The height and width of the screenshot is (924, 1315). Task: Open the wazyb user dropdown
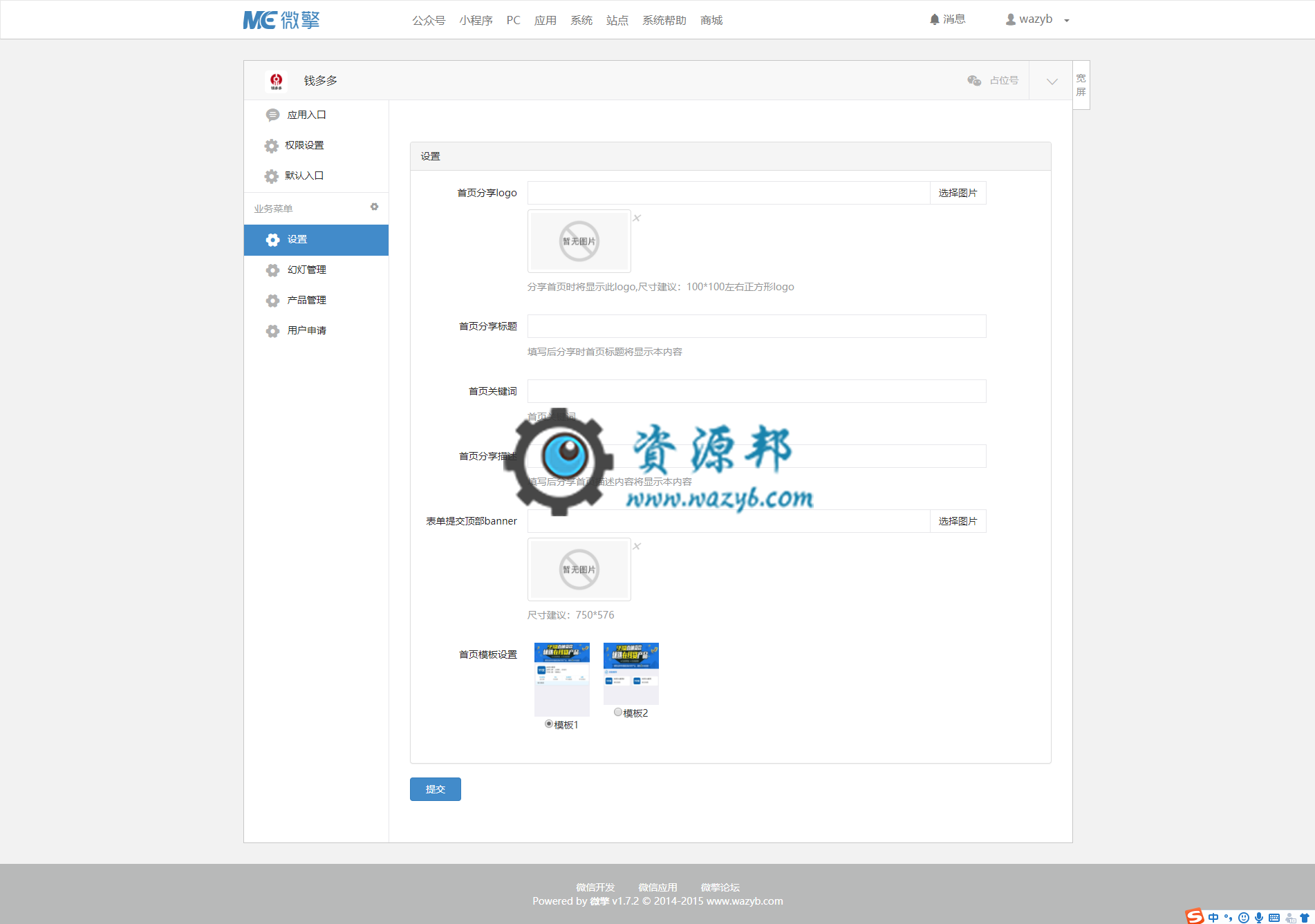point(1037,19)
